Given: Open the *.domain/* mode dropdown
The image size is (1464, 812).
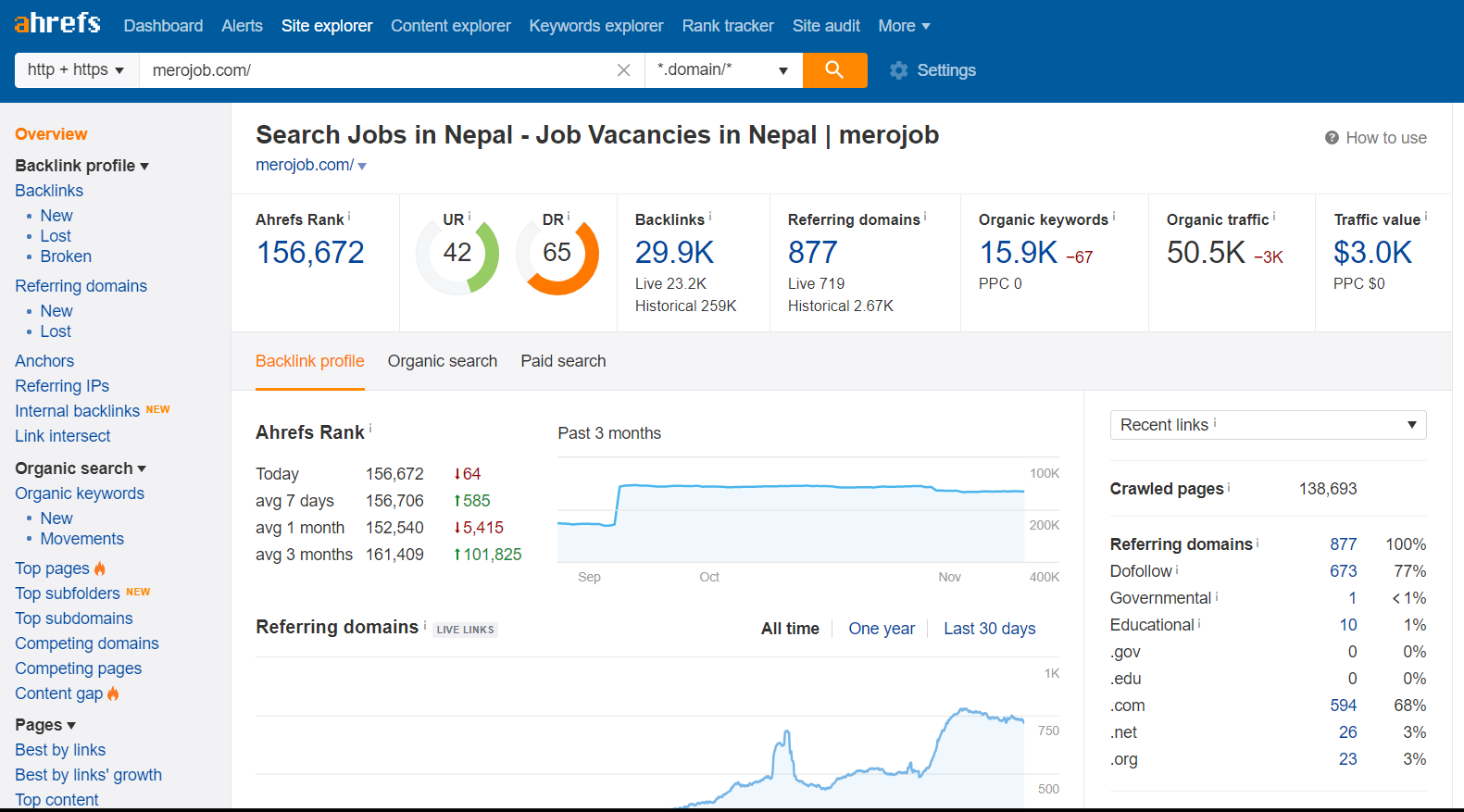Looking at the screenshot, I should (723, 70).
